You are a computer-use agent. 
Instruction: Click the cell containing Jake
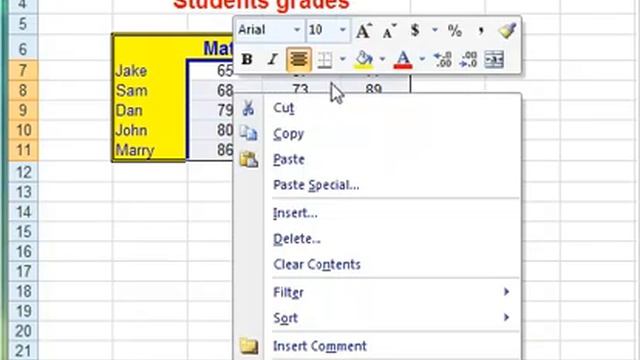149,71
